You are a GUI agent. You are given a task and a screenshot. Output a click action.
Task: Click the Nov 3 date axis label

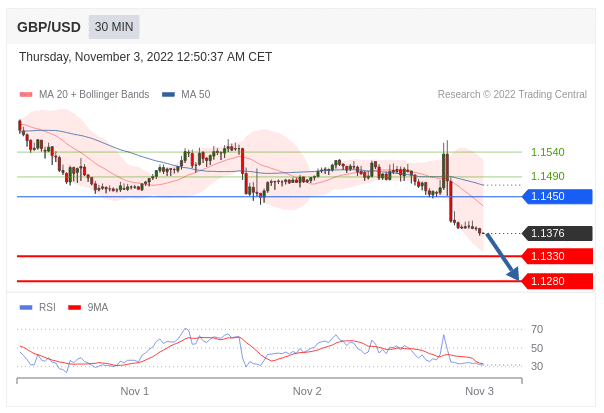(479, 391)
